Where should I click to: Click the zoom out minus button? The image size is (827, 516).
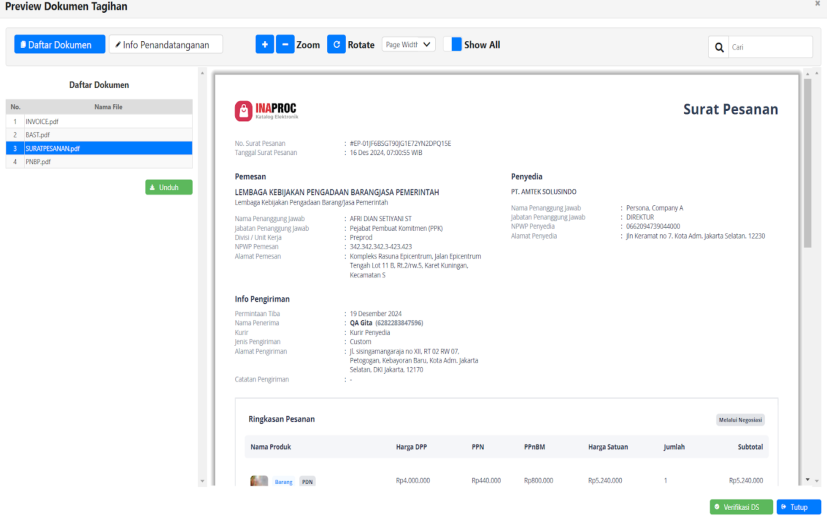tap(285, 45)
